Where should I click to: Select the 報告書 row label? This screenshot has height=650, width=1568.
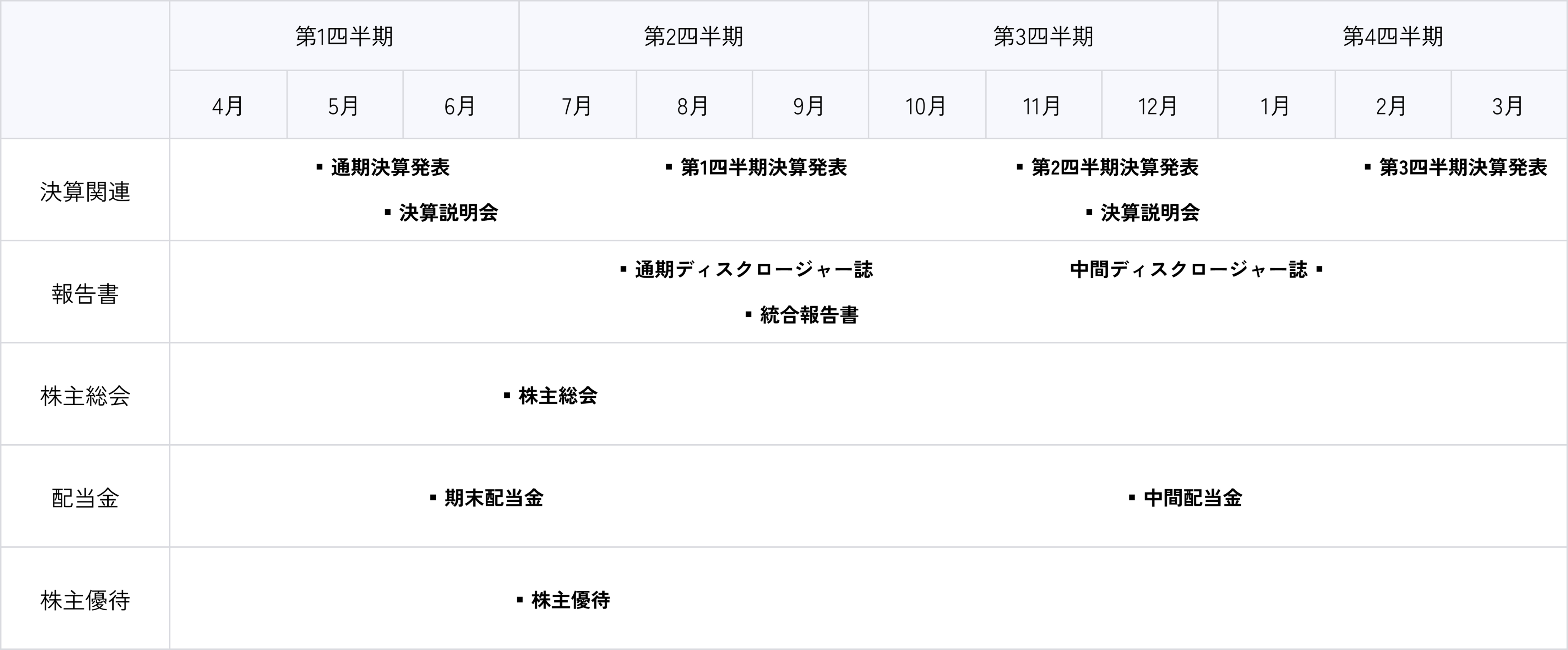85,294
